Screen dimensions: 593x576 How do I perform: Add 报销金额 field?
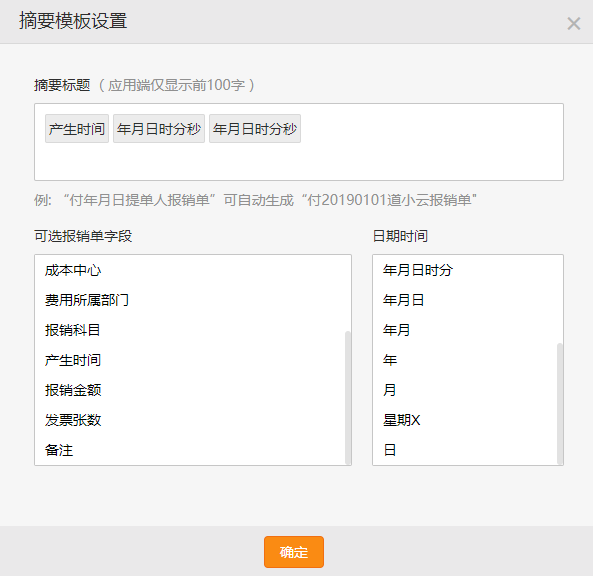[x=73, y=390]
